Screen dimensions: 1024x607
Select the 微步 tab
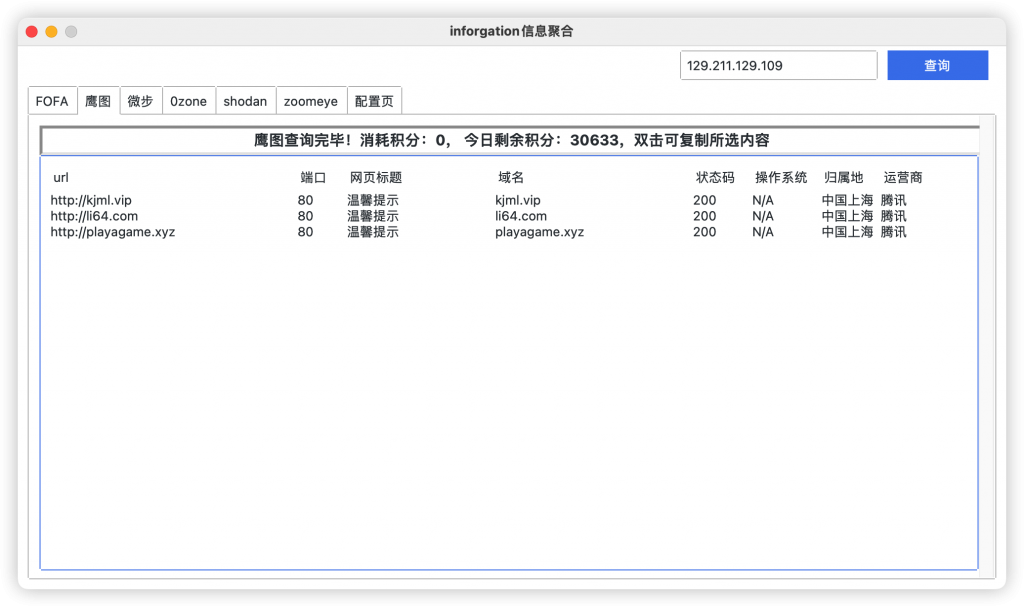pyautogui.click(x=140, y=100)
